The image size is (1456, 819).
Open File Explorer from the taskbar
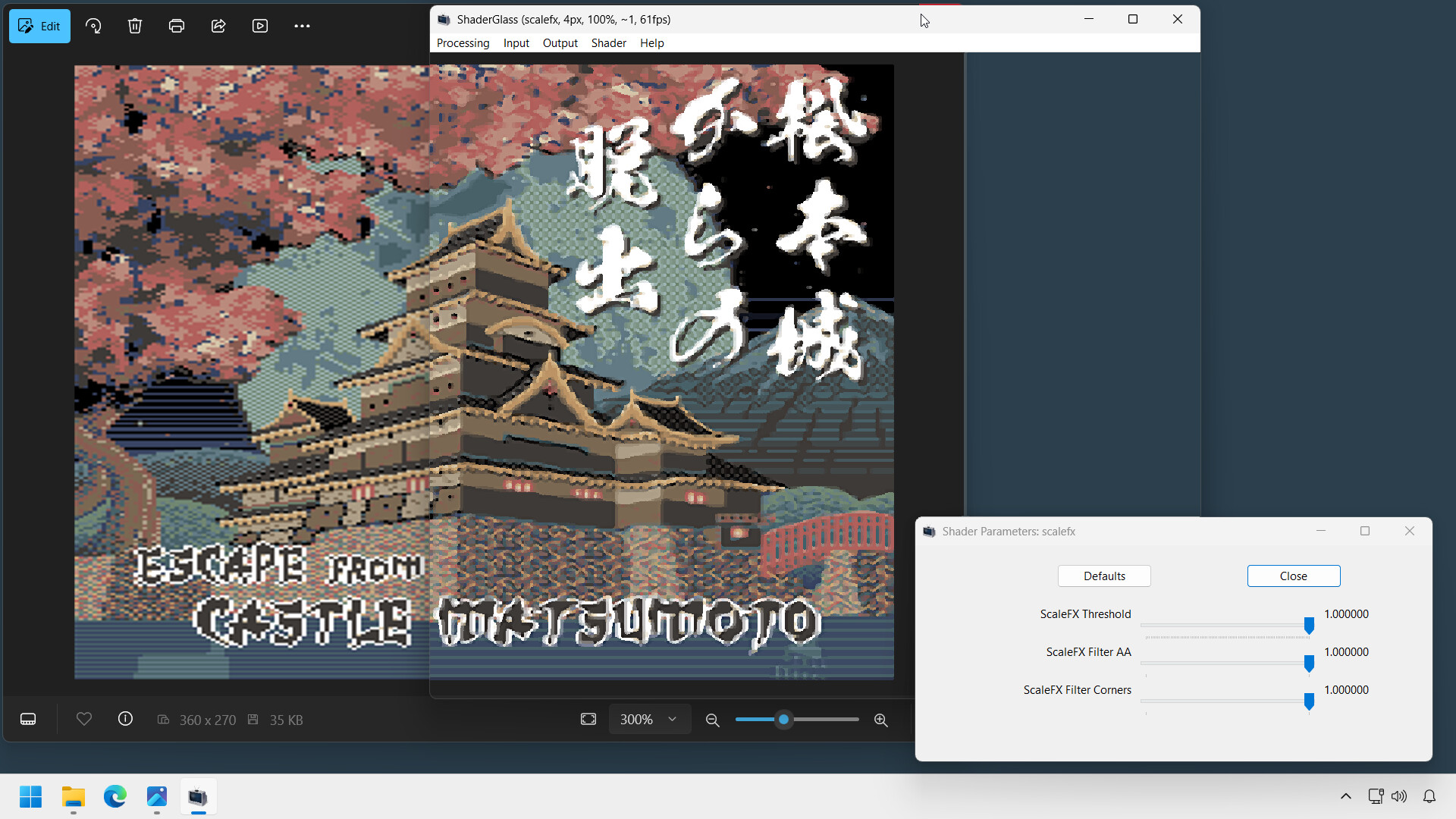coord(72,797)
